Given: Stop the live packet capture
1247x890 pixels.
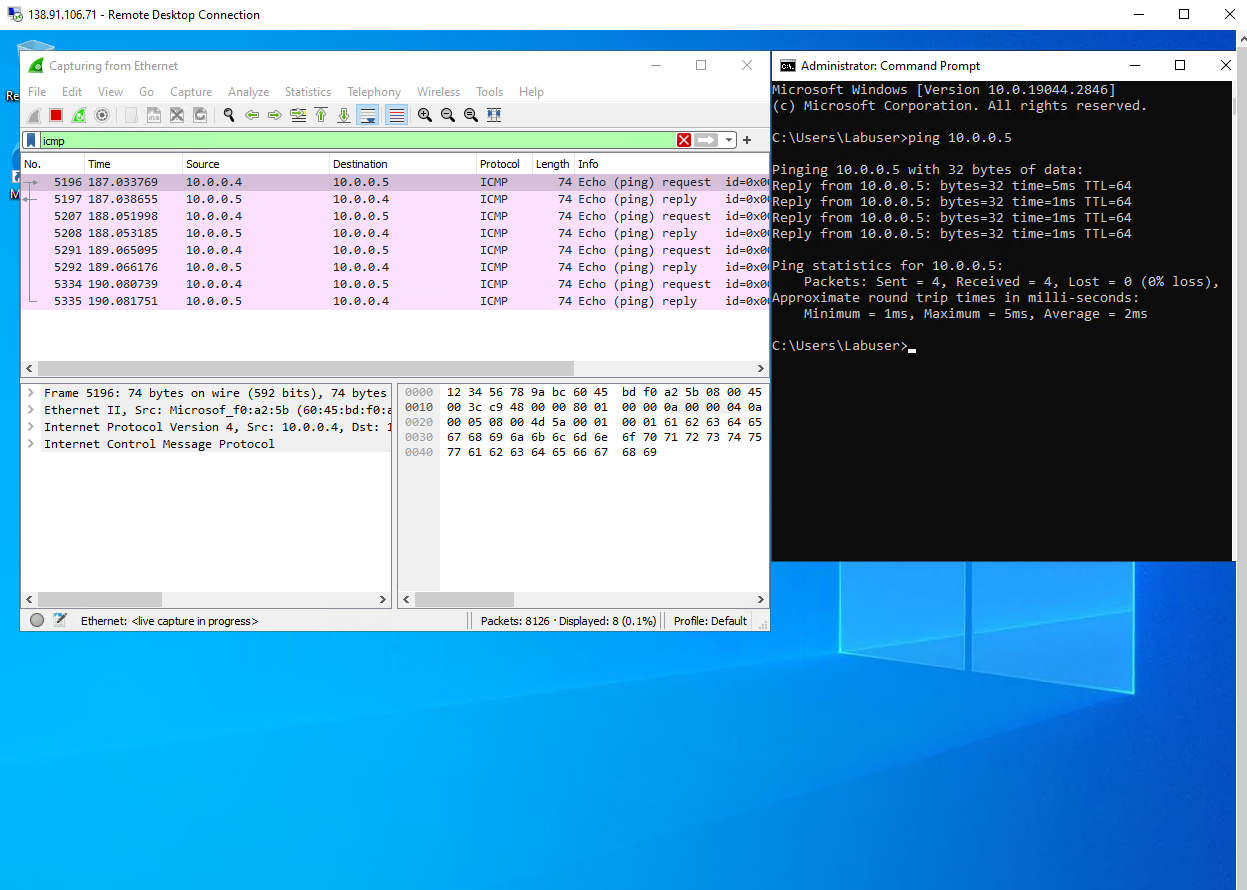Looking at the screenshot, I should tap(56, 114).
